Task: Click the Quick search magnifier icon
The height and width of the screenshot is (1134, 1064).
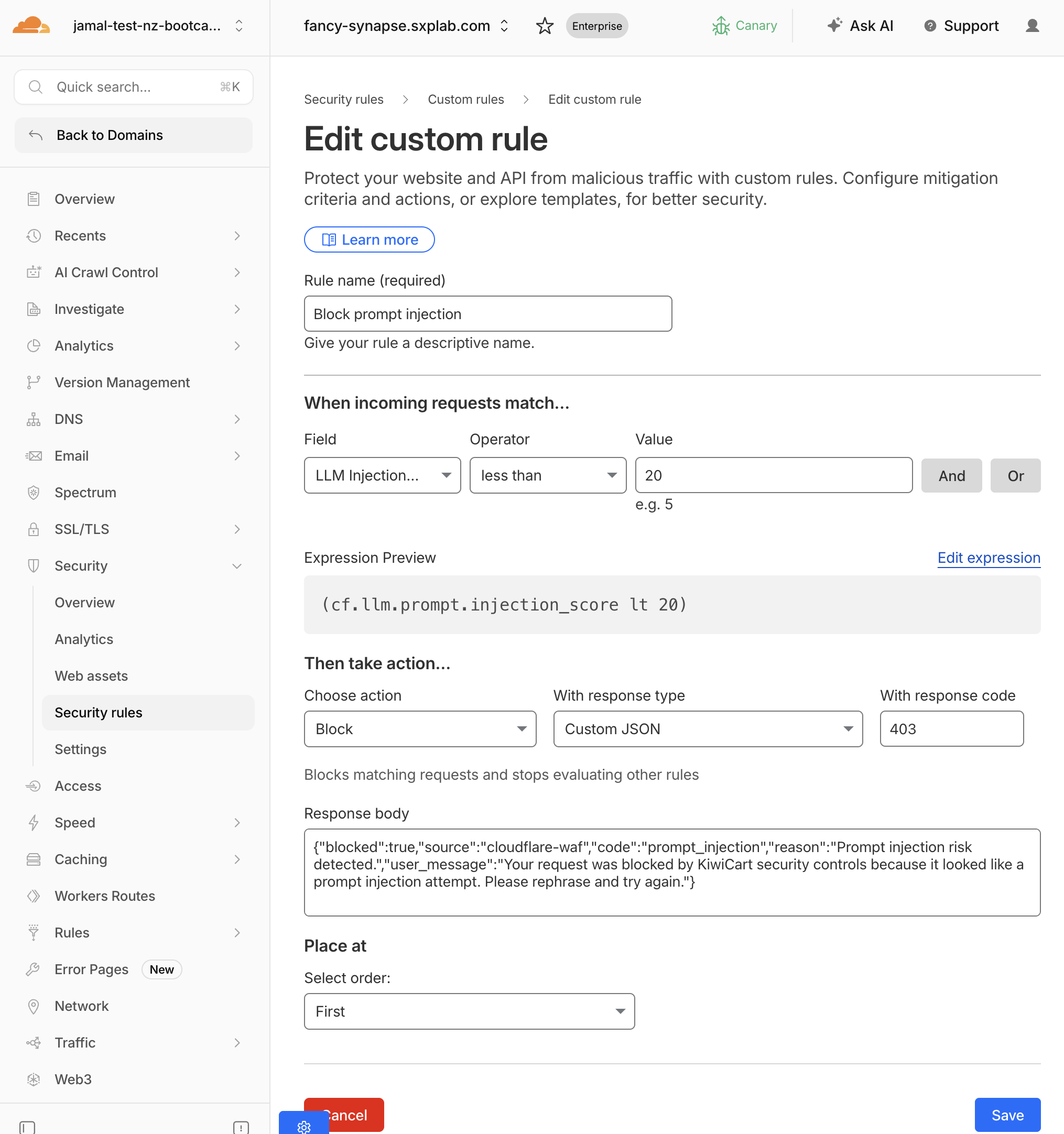Action: tap(35, 86)
